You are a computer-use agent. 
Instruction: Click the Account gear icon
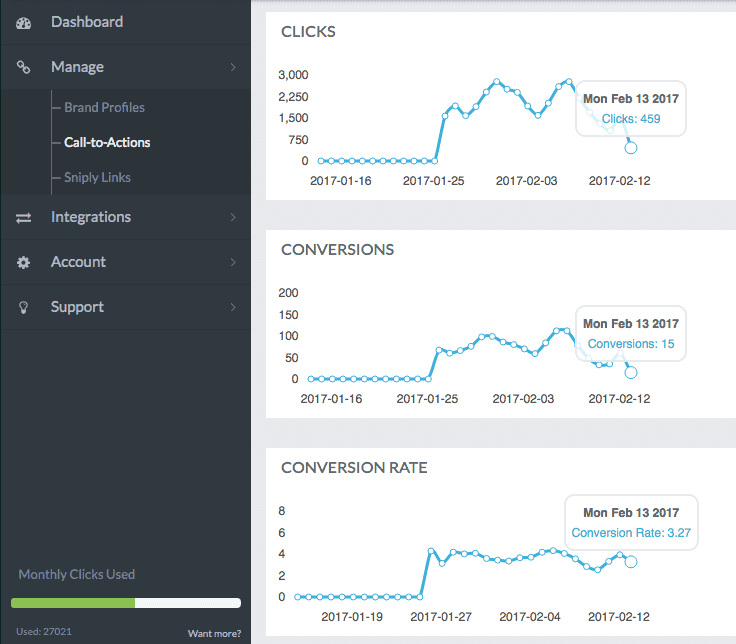pos(24,262)
